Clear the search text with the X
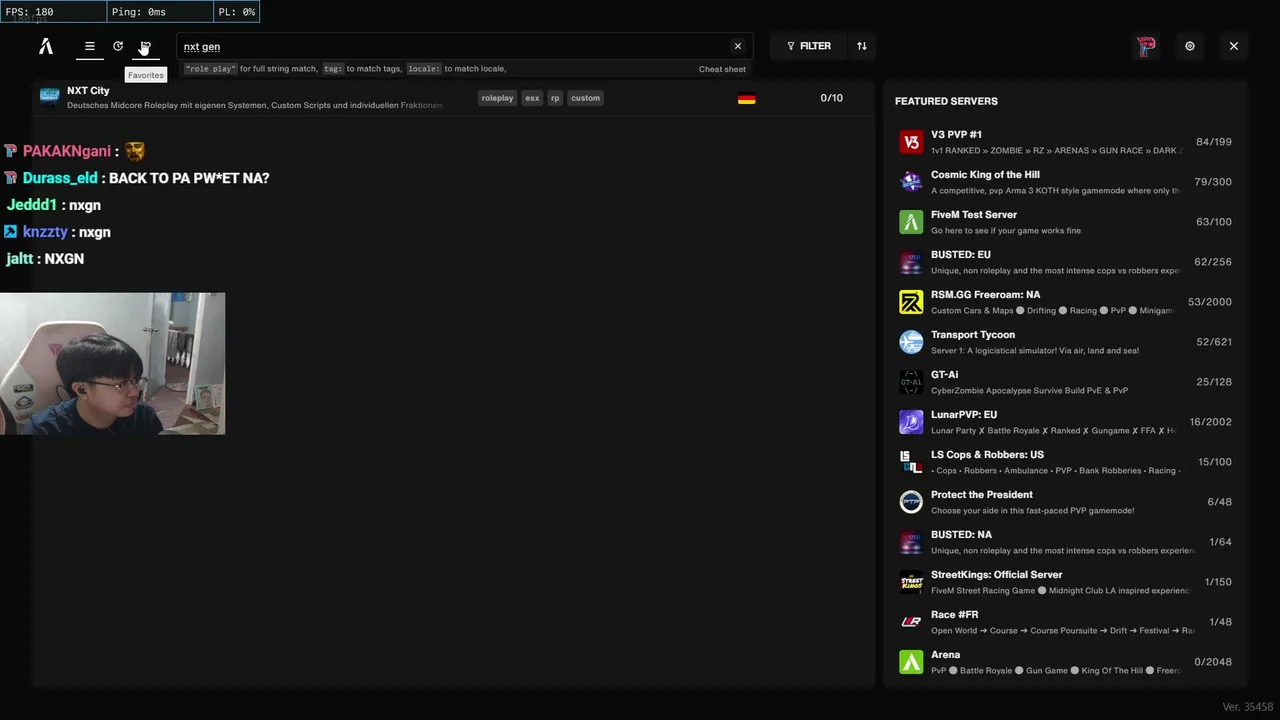The image size is (1280, 720). point(738,46)
